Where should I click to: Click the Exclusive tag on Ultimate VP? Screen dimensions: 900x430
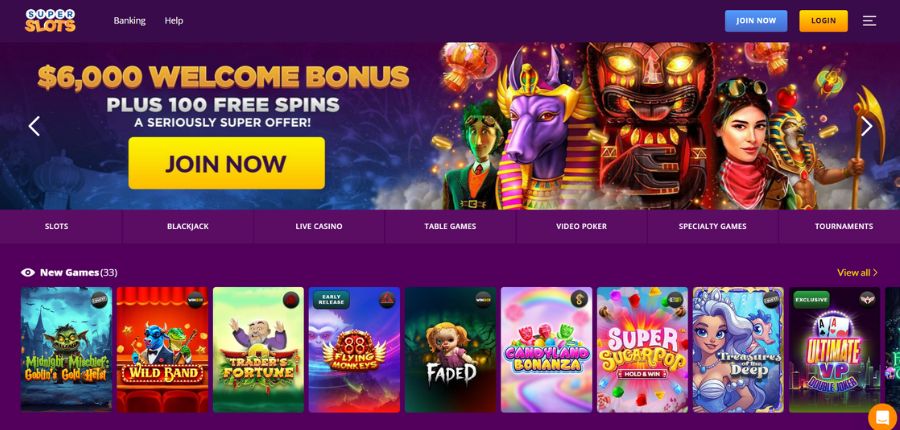point(812,300)
